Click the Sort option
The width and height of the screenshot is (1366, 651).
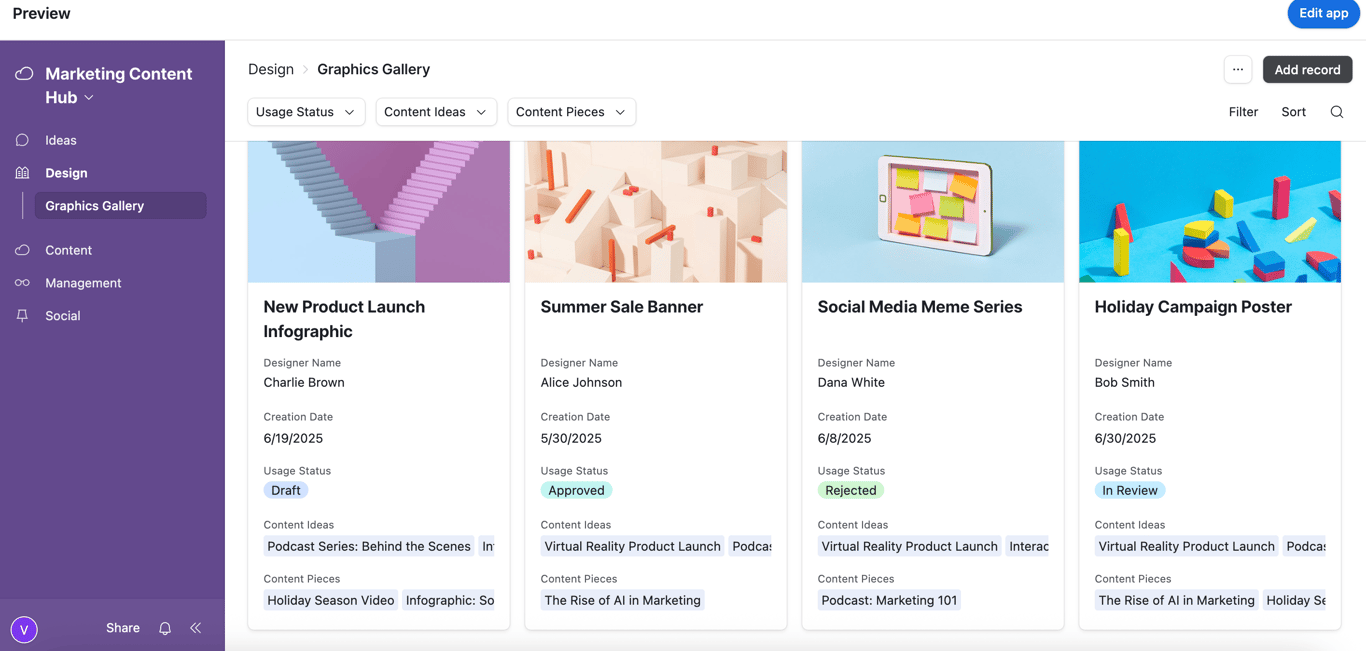(1293, 112)
